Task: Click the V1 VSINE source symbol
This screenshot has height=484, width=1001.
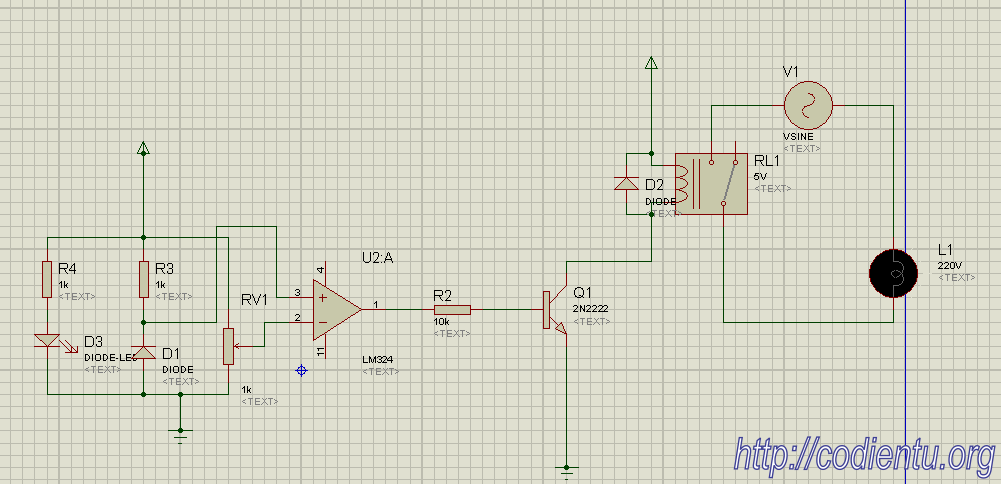Action: 808,105
